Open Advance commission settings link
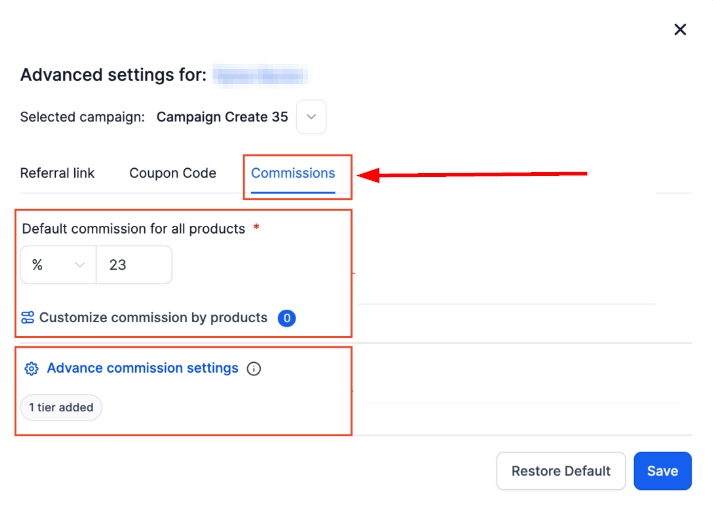The image size is (713, 521). coord(142,368)
